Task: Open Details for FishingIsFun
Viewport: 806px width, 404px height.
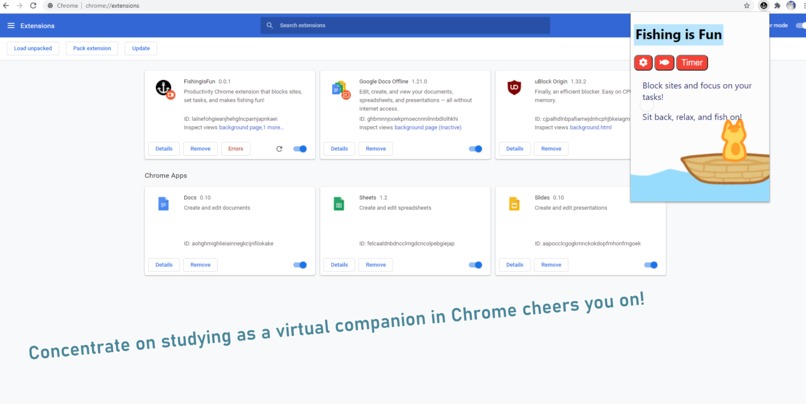Action: click(164, 149)
